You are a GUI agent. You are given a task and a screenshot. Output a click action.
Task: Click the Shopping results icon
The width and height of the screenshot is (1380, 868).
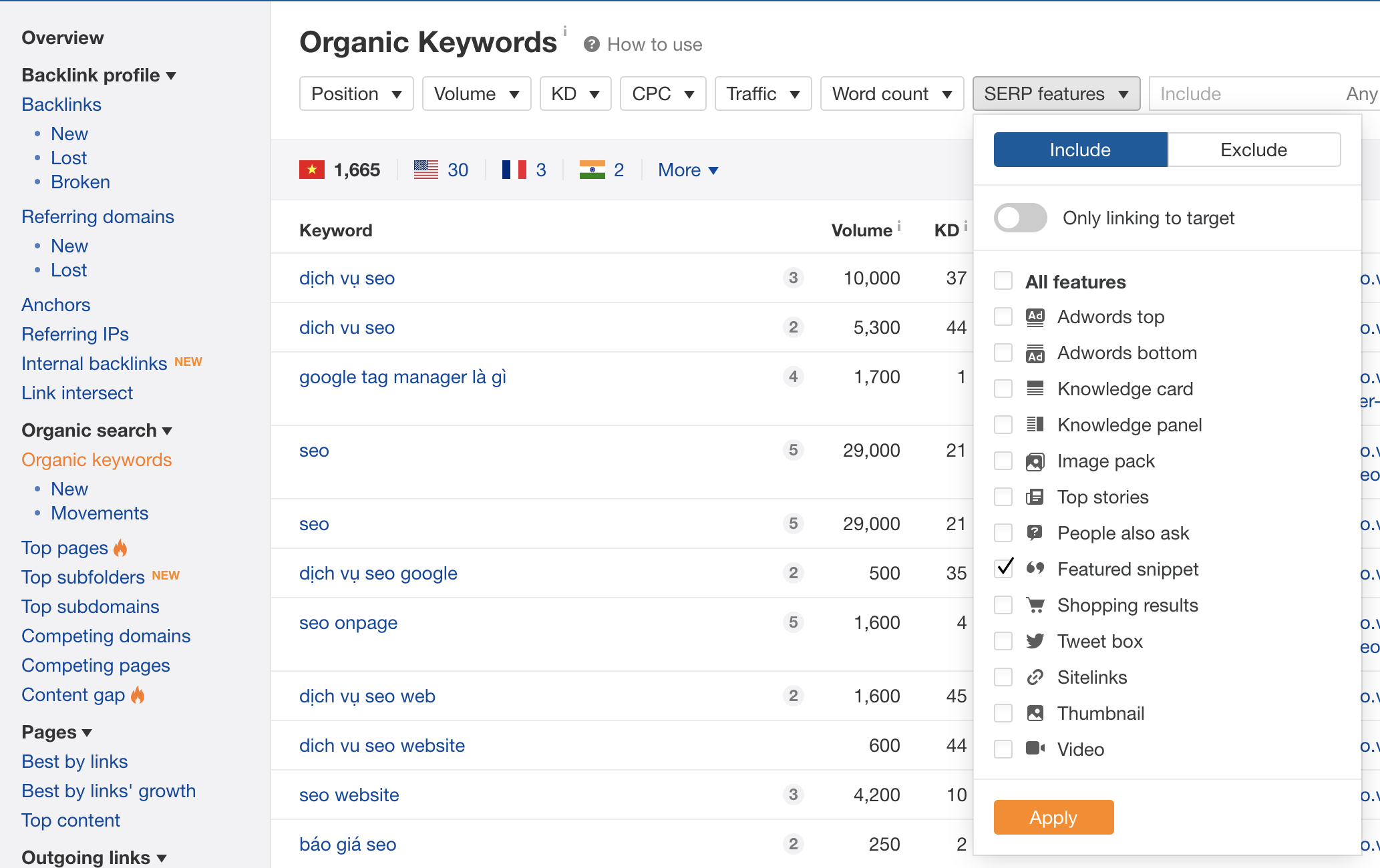[x=1036, y=605]
